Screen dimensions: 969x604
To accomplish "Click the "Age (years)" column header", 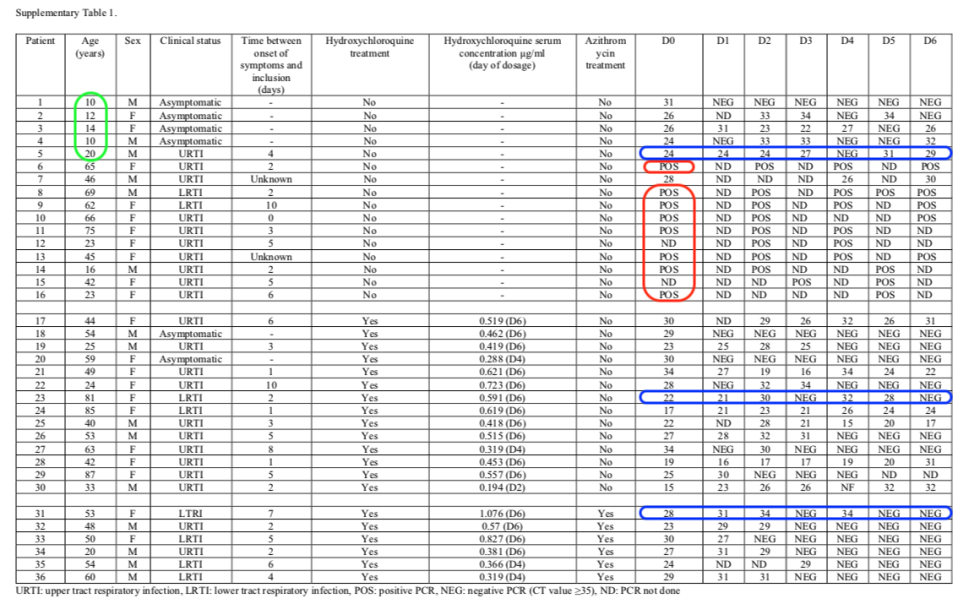I will click(89, 47).
